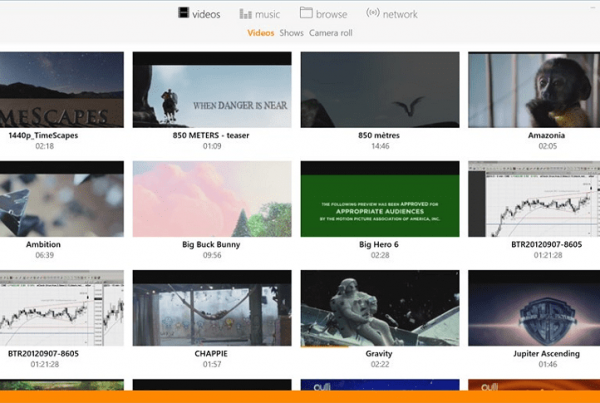Open the Jupiter Ascending thumbnail
This screenshot has width=600, height=403.
(x=534, y=308)
